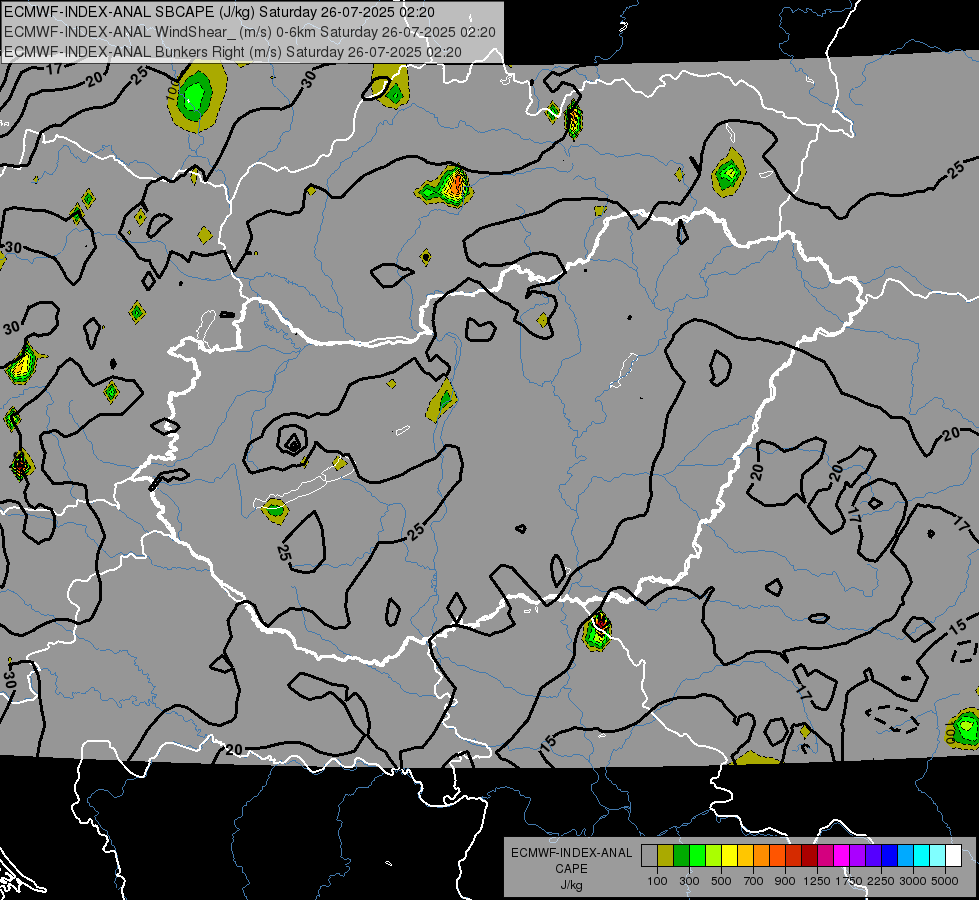Select the olive 100 J/kg legend swatch

click(x=666, y=856)
